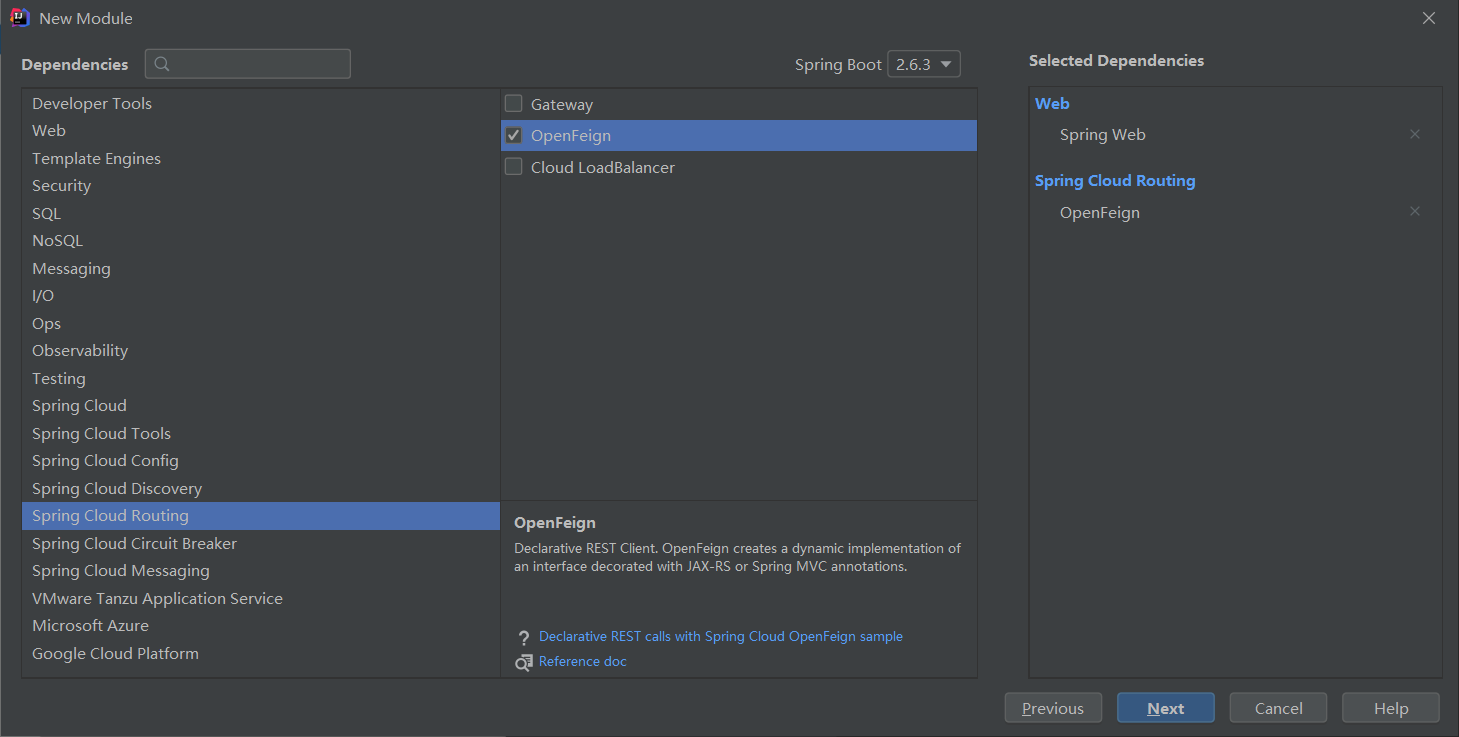
Task: Remove OpenFeign from selected dependencies
Action: click(1414, 211)
